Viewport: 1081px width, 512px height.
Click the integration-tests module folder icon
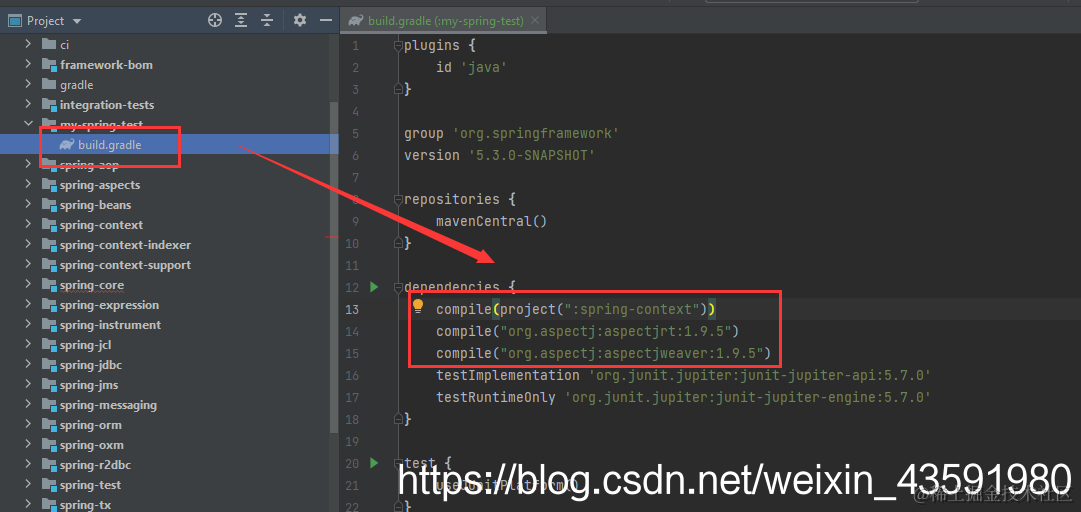click(x=48, y=104)
